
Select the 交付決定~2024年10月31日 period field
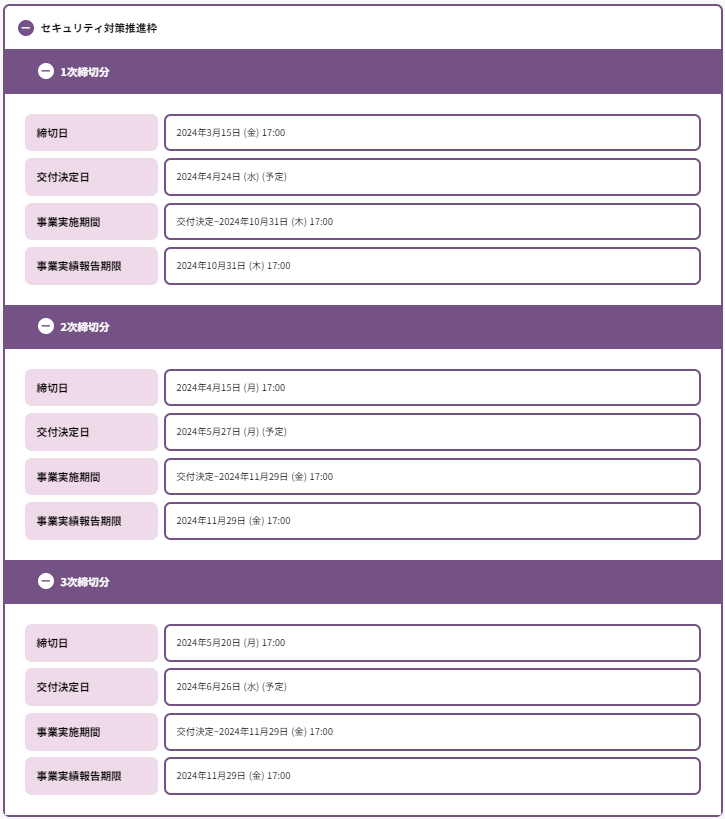[x=432, y=222]
